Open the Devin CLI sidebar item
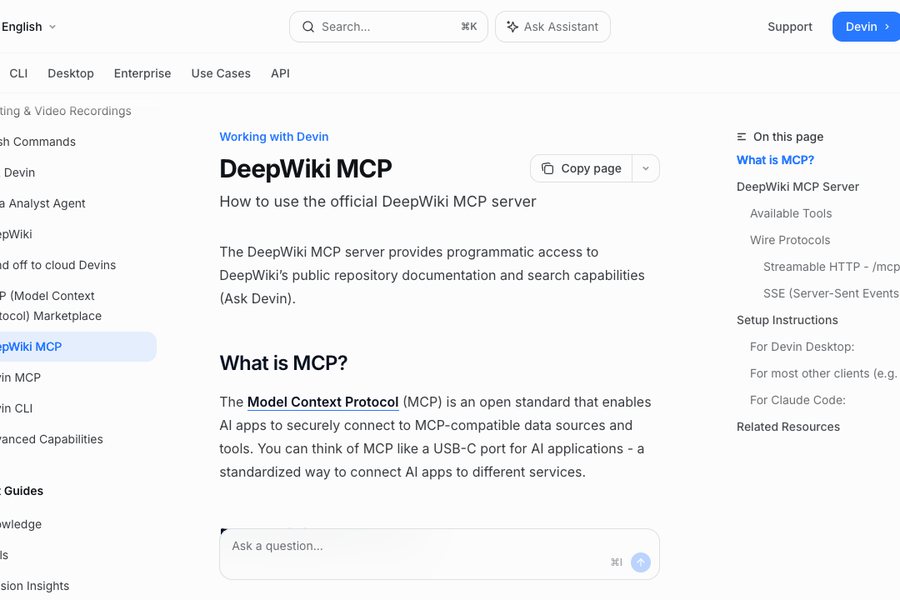Viewport: 900px width, 600px height. click(17, 408)
